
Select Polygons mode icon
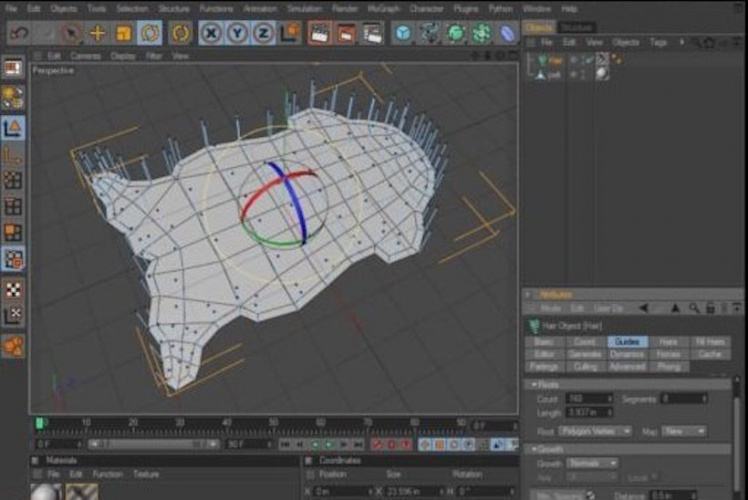click(13, 232)
